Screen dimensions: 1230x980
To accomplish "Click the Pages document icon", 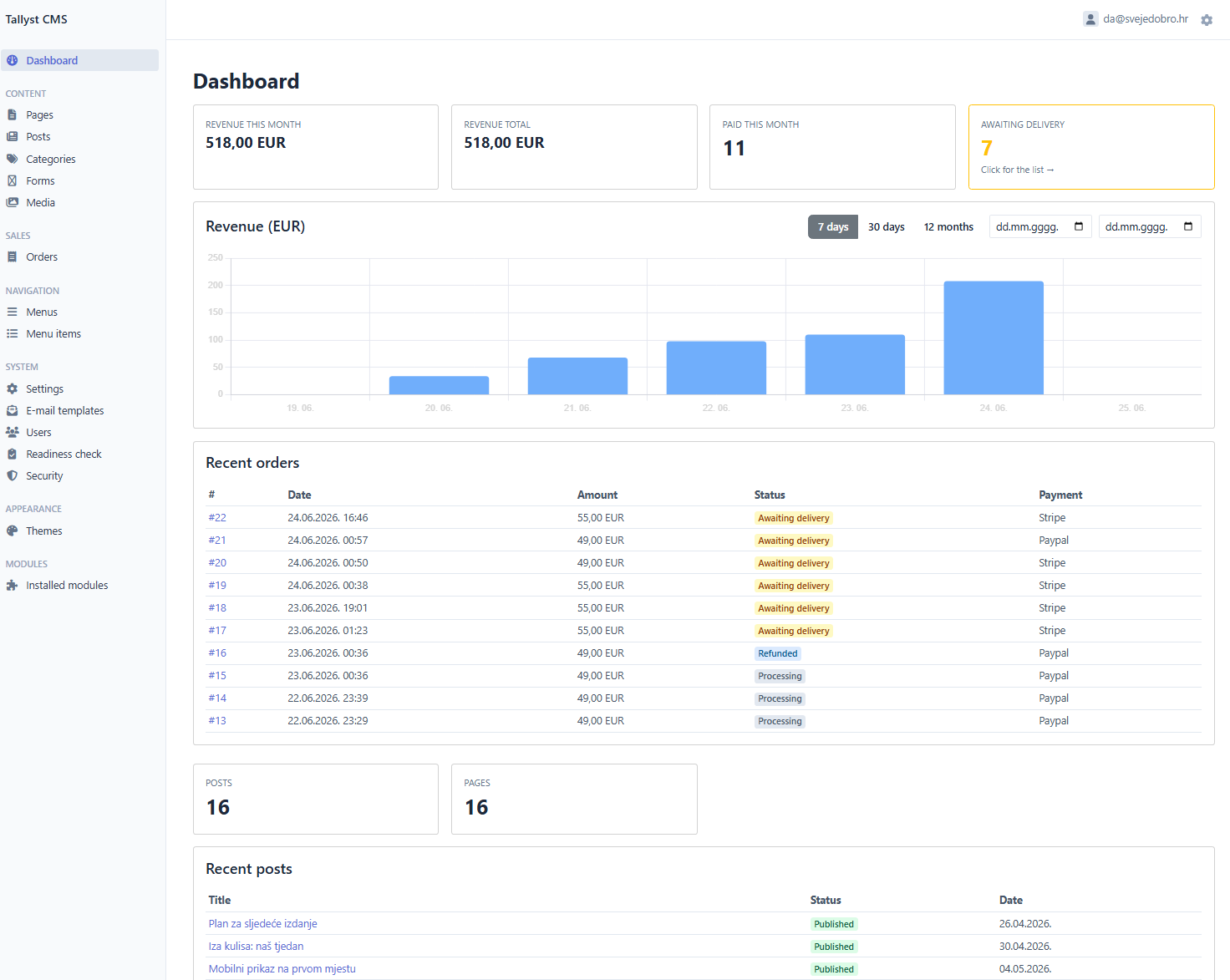I will 12,115.
